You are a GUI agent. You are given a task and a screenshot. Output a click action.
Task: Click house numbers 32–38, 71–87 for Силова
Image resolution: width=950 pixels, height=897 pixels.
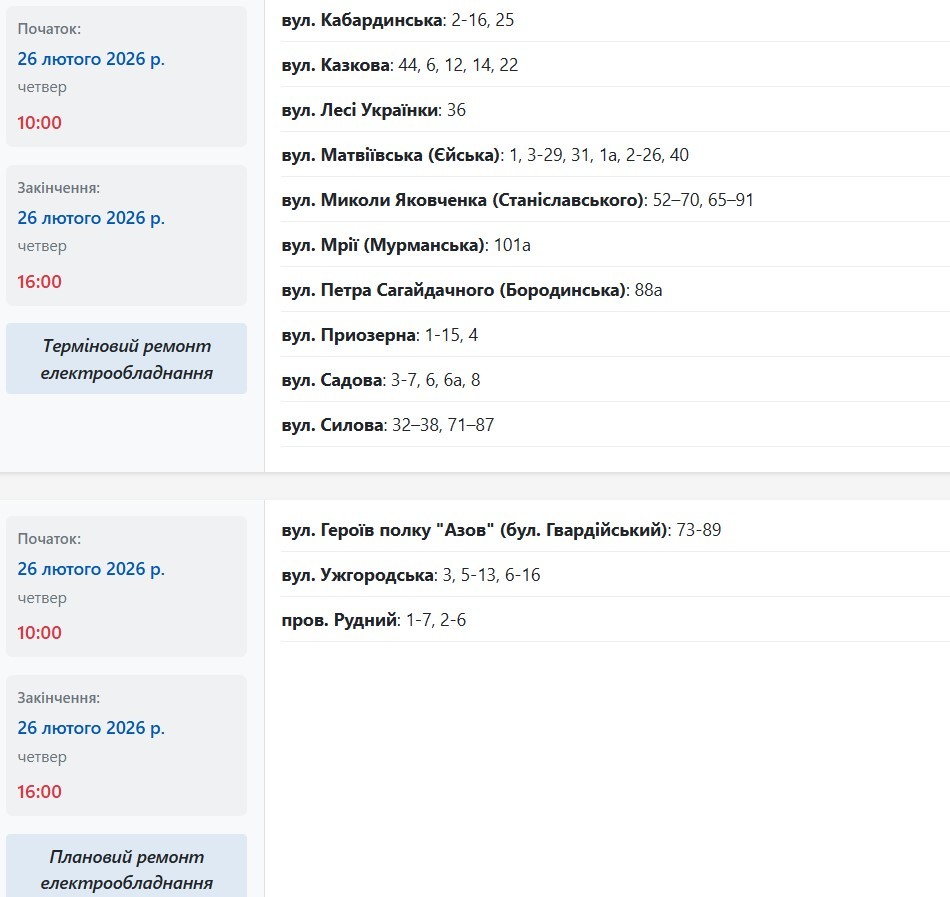[x=443, y=425]
